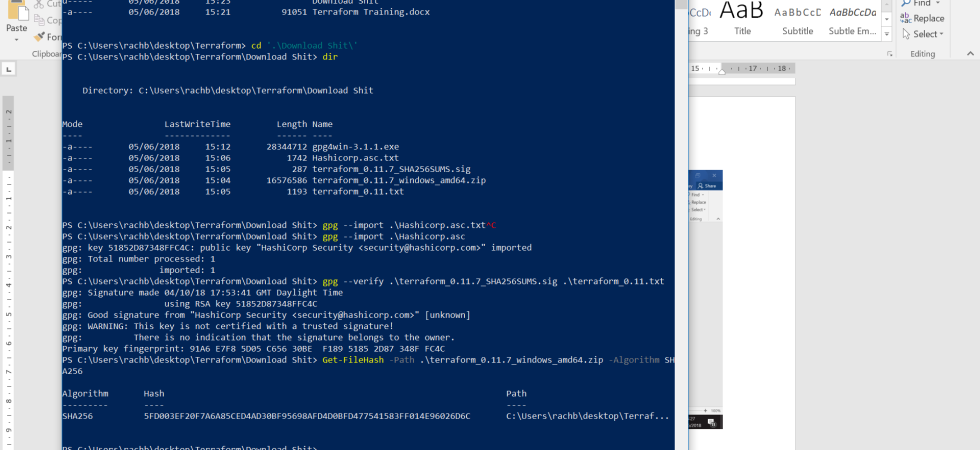This screenshot has width=980, height=450.
Task: Click the Copy icon in Word's Clipboard group
Action: [x=40, y=20]
